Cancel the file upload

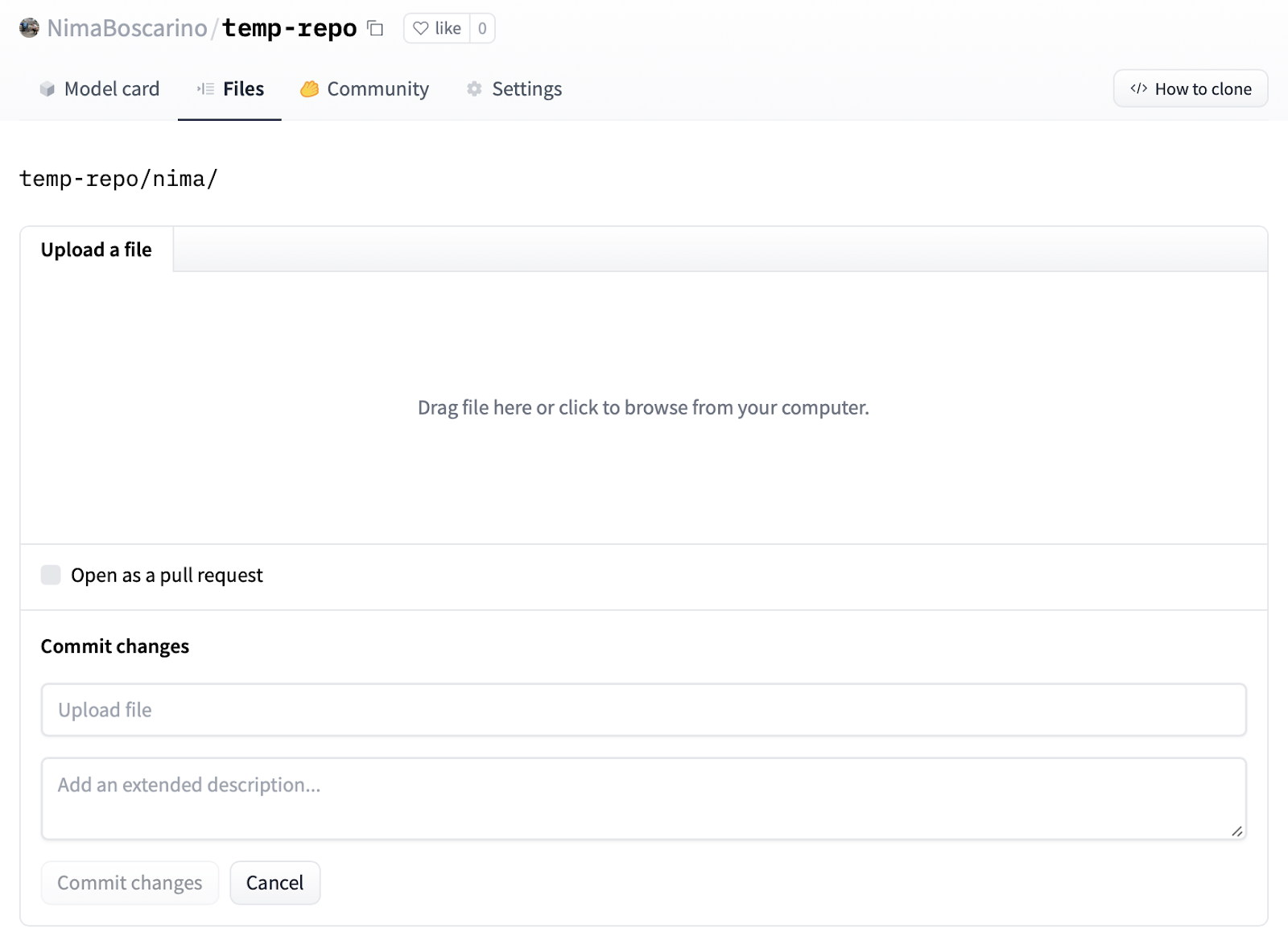(275, 883)
